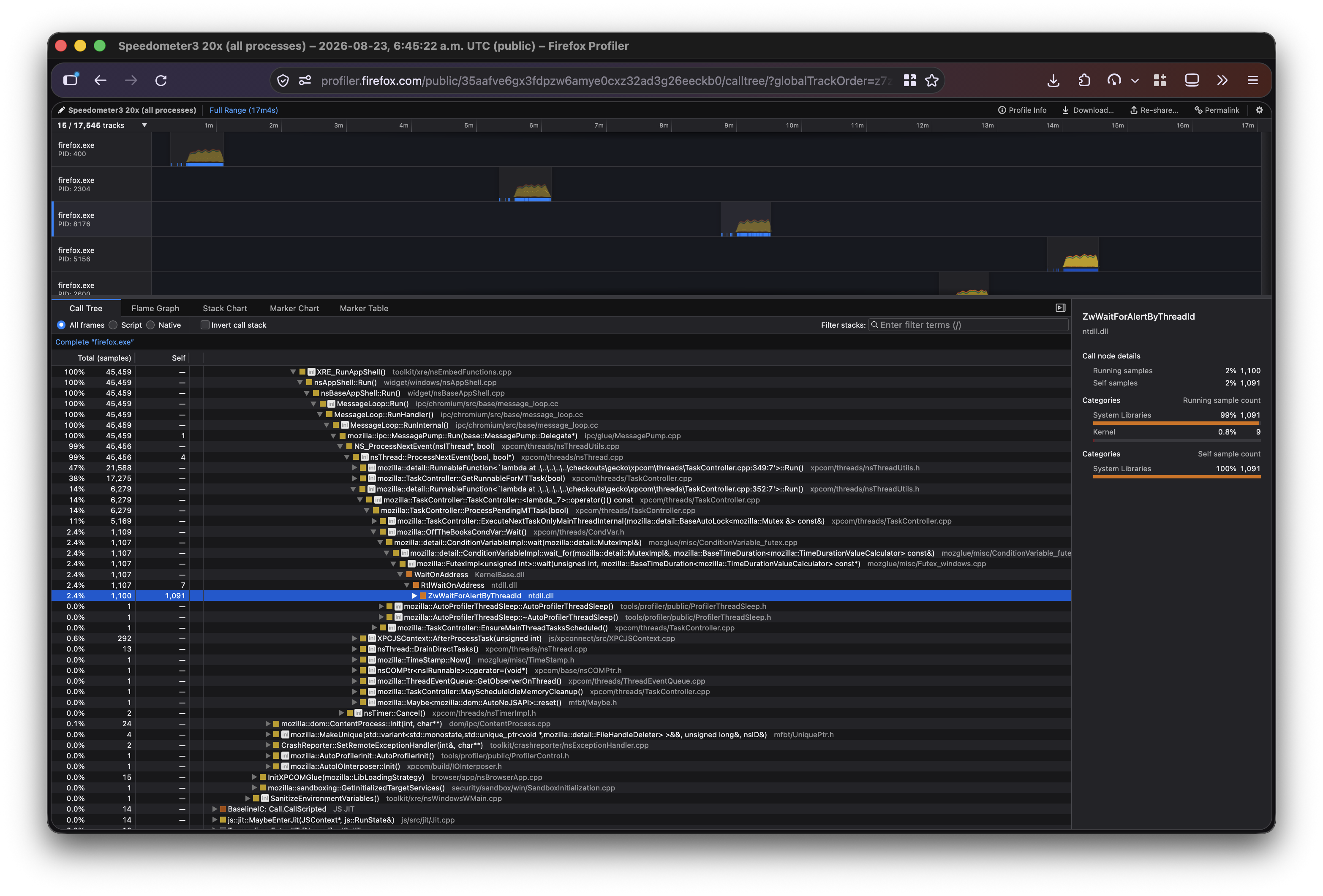Screen dimensions: 1323x896
Task: Select firefox.exe PID: 400 track
Action: pos(101,149)
